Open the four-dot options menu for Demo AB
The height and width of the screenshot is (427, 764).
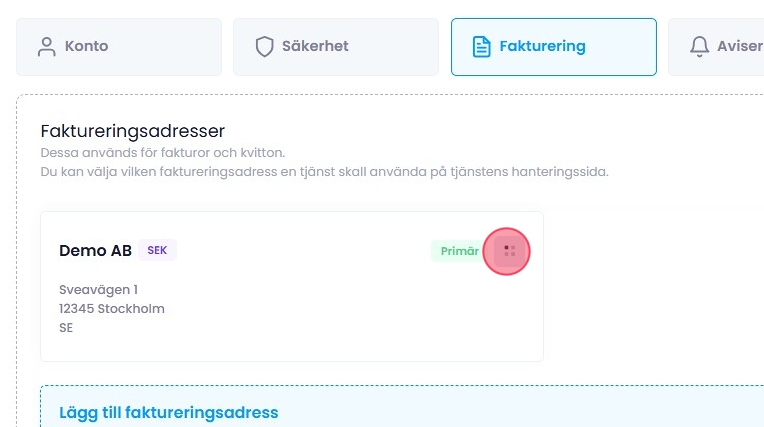pos(507,251)
